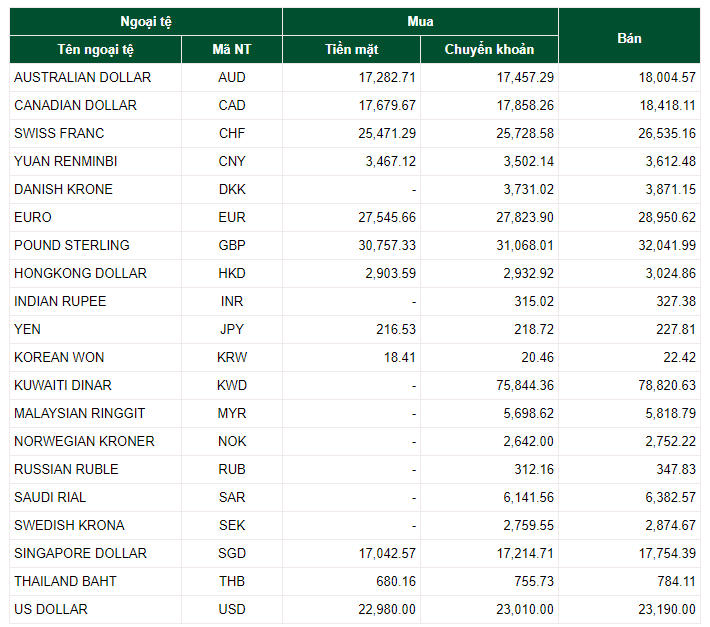Click the POUND STERLING currency name
This screenshot has height=627, width=710.
tap(72, 245)
